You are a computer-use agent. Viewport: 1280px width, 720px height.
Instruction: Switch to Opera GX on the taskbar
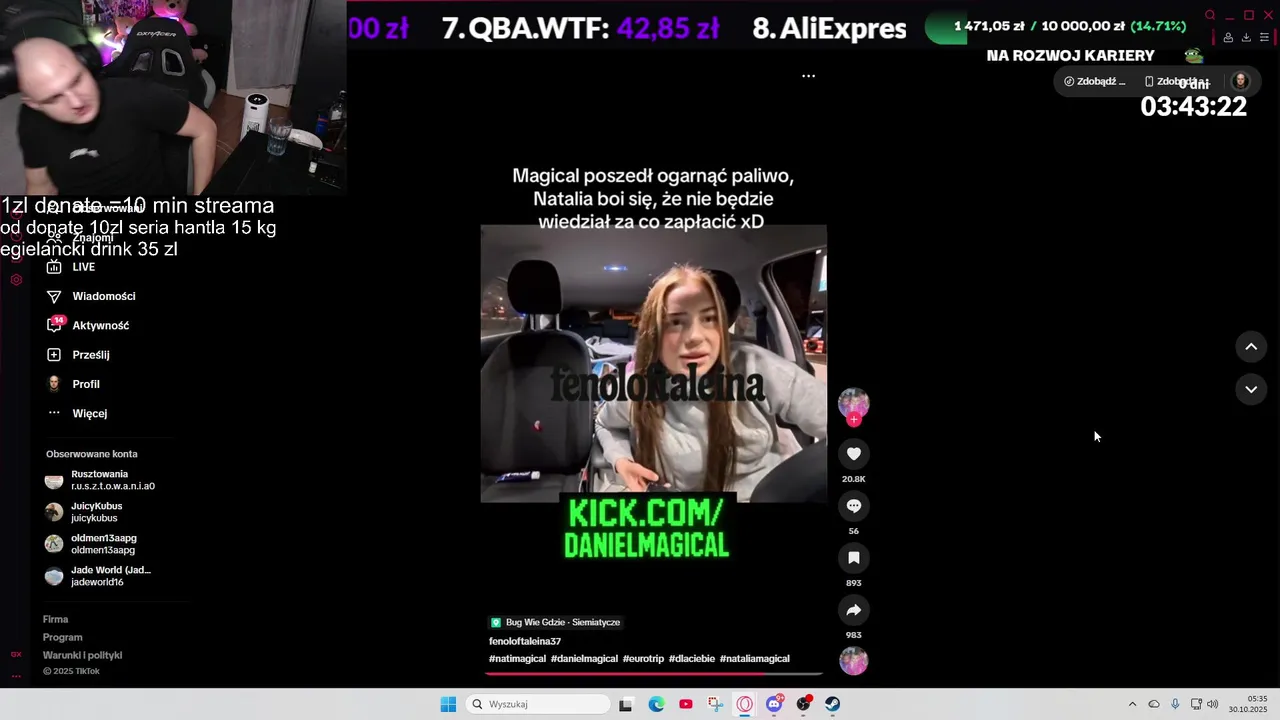(744, 704)
